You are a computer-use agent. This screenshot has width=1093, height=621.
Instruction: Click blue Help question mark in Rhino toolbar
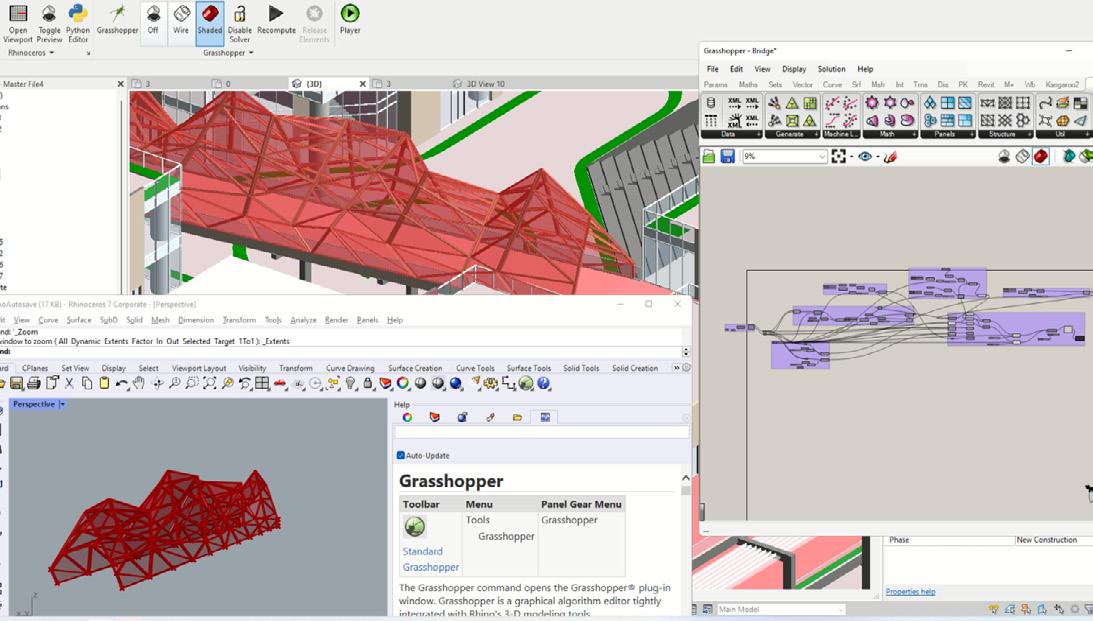544,383
